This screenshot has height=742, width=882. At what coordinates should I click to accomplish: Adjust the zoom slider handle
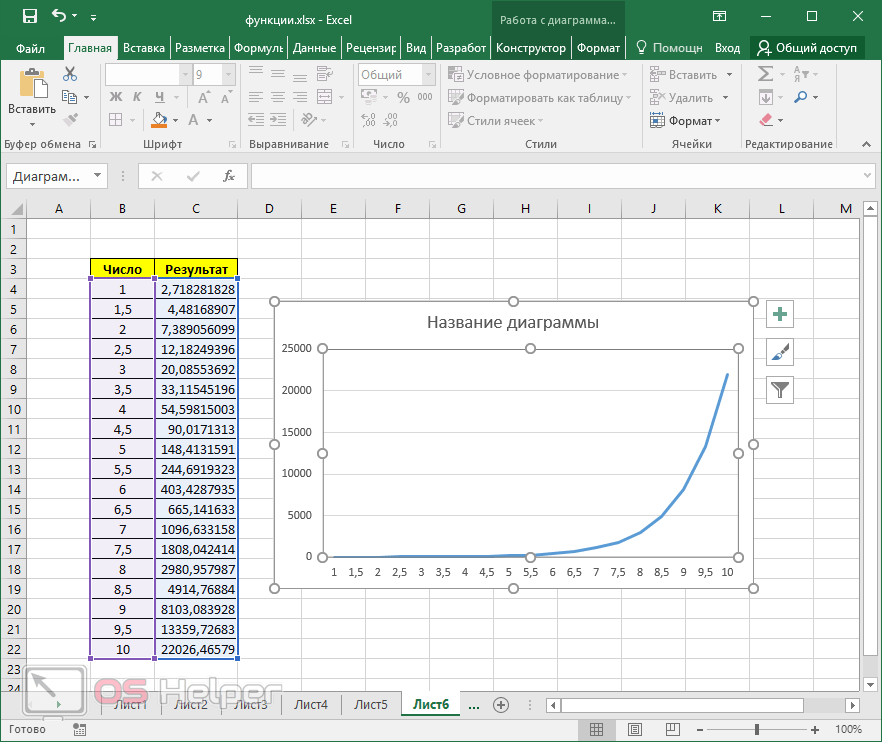(x=757, y=730)
